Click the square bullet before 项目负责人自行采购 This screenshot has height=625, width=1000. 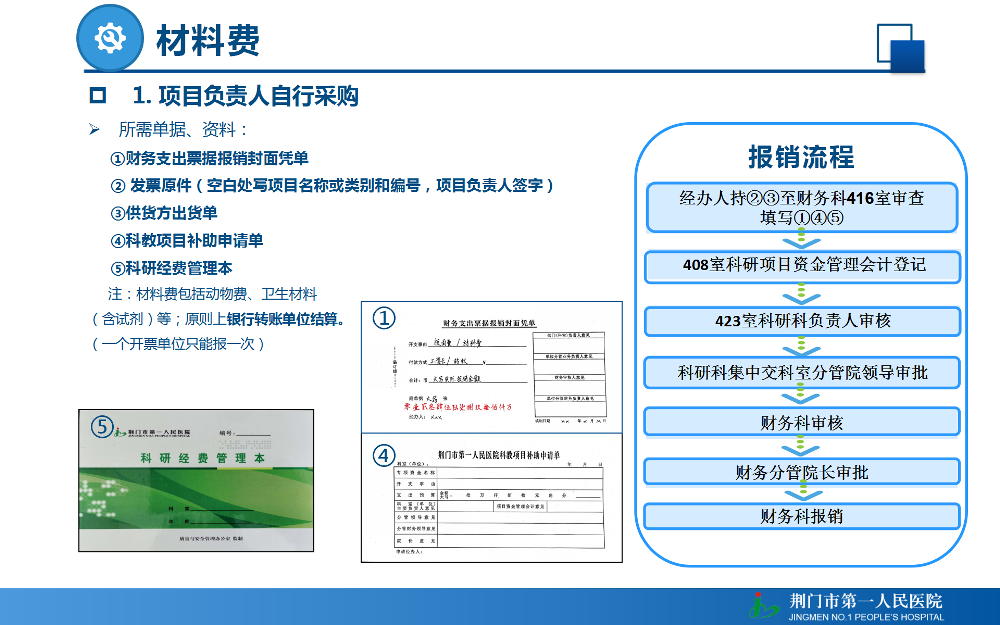pos(98,96)
